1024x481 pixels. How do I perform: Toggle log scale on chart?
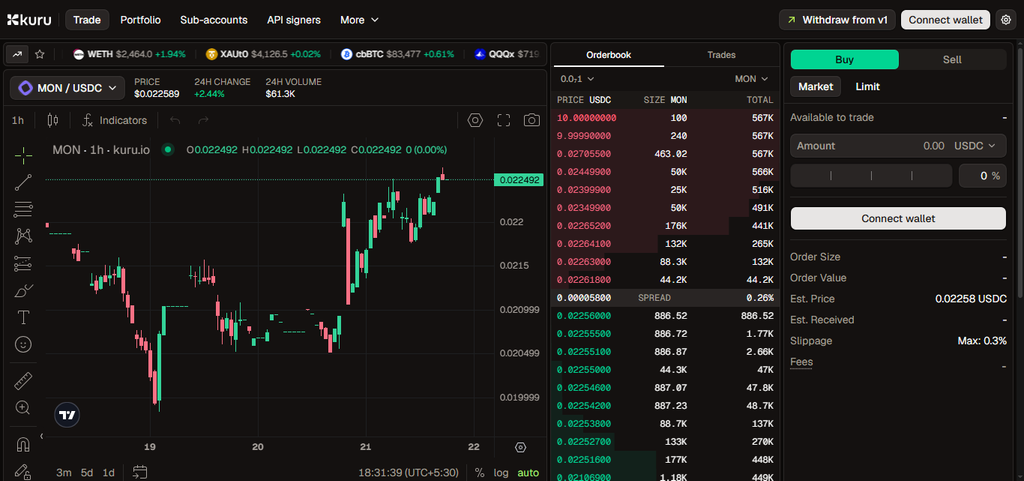tap(501, 472)
